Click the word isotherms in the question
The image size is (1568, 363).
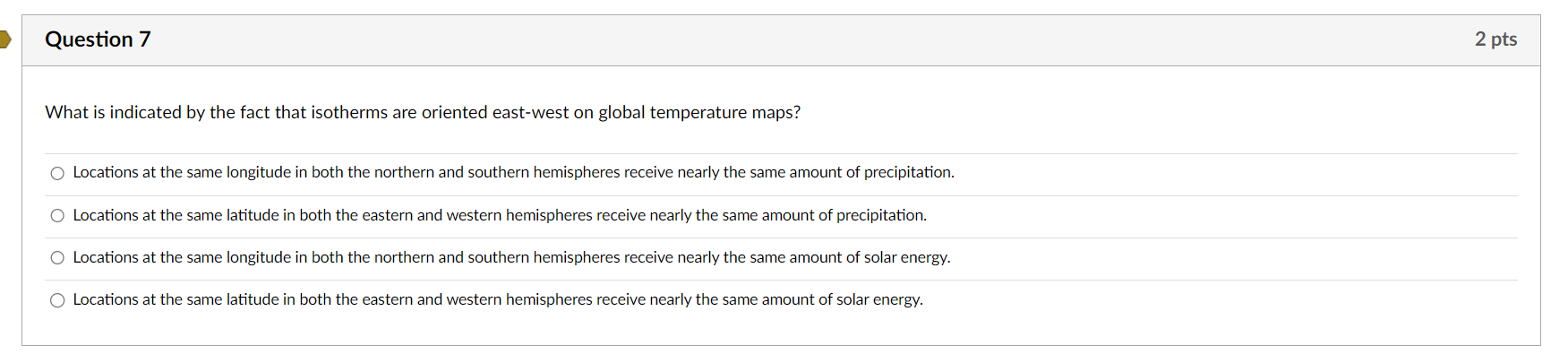pos(349,112)
